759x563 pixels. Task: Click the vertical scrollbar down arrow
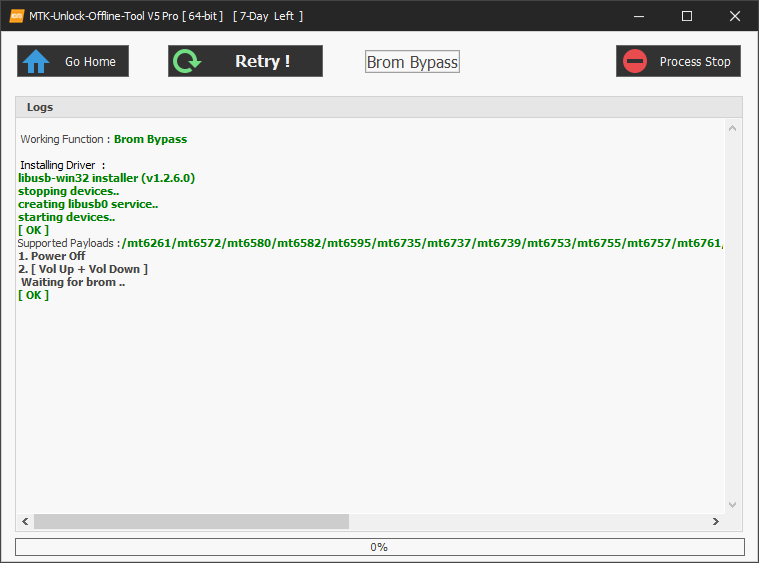732,505
